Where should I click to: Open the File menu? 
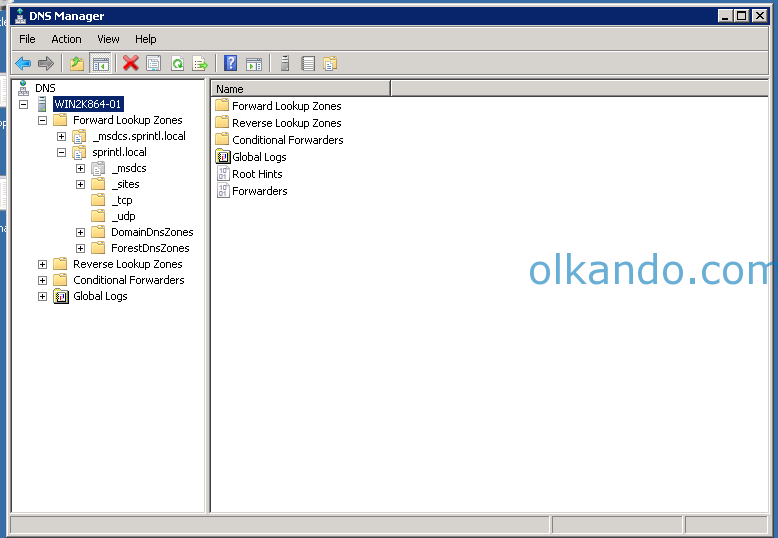[27, 39]
